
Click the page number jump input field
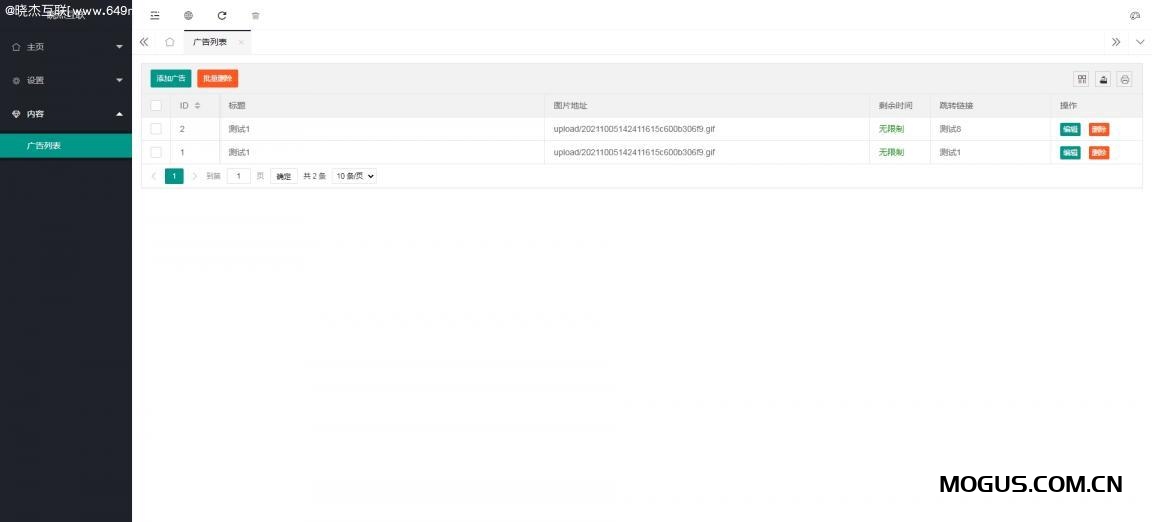pos(239,176)
